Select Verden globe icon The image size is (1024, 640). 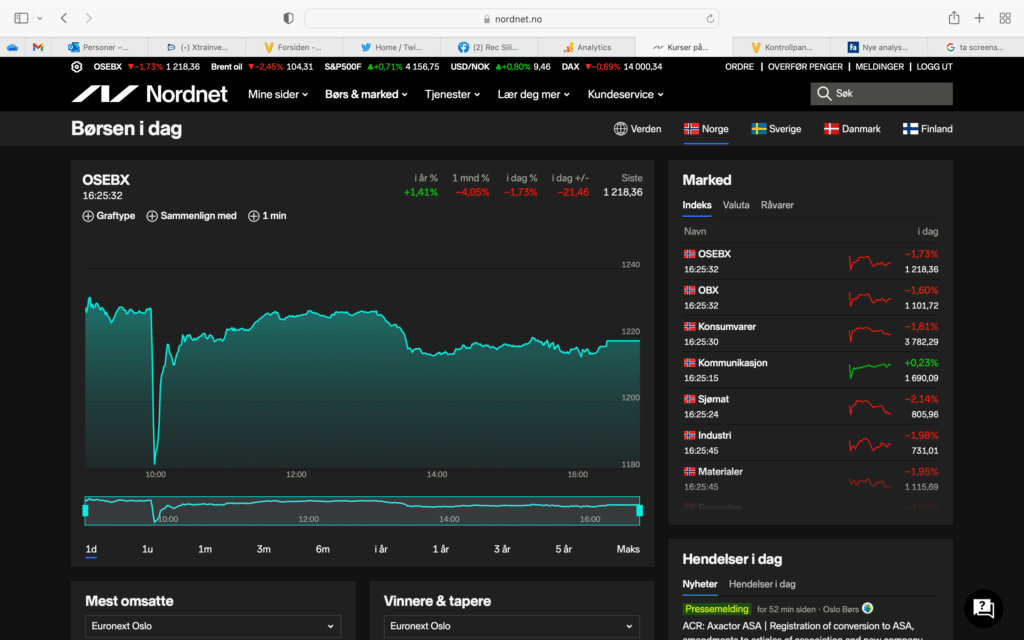point(620,129)
